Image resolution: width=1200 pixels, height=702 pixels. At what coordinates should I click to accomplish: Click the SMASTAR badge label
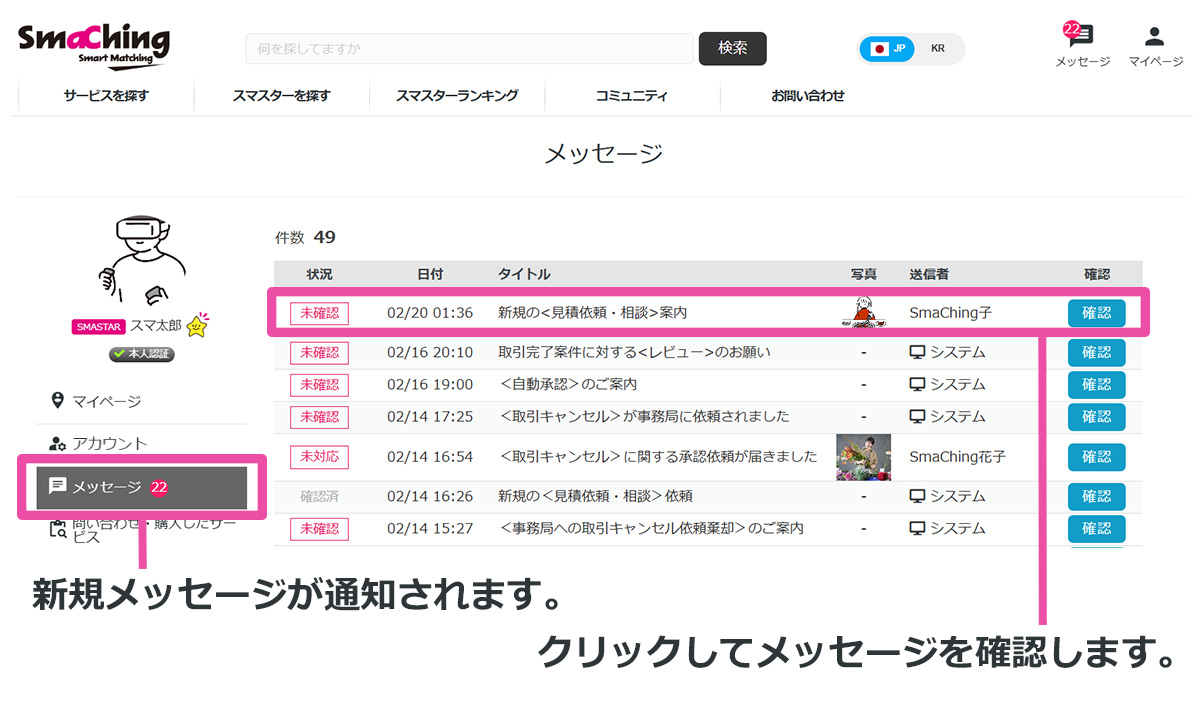[x=99, y=327]
